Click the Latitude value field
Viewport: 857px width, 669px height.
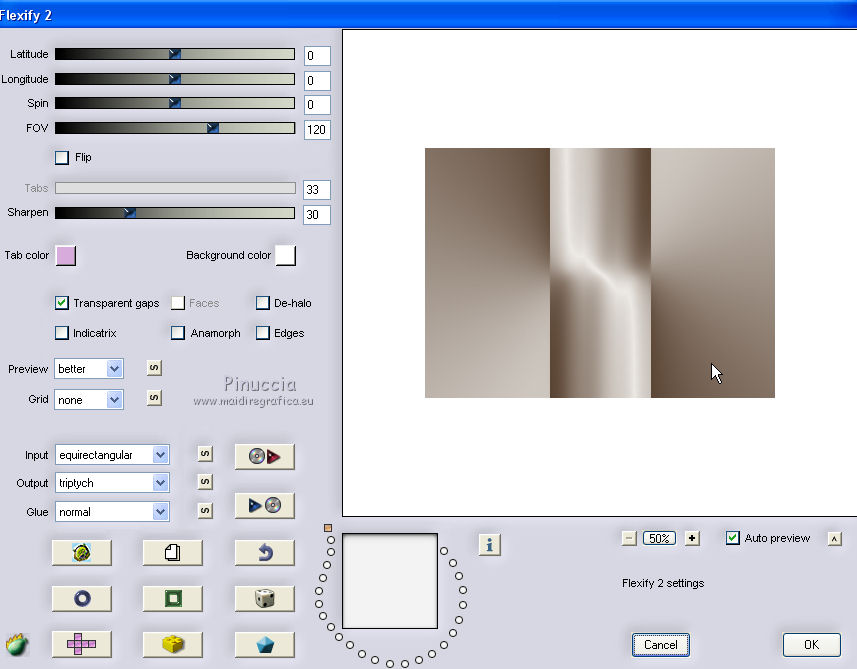317,56
